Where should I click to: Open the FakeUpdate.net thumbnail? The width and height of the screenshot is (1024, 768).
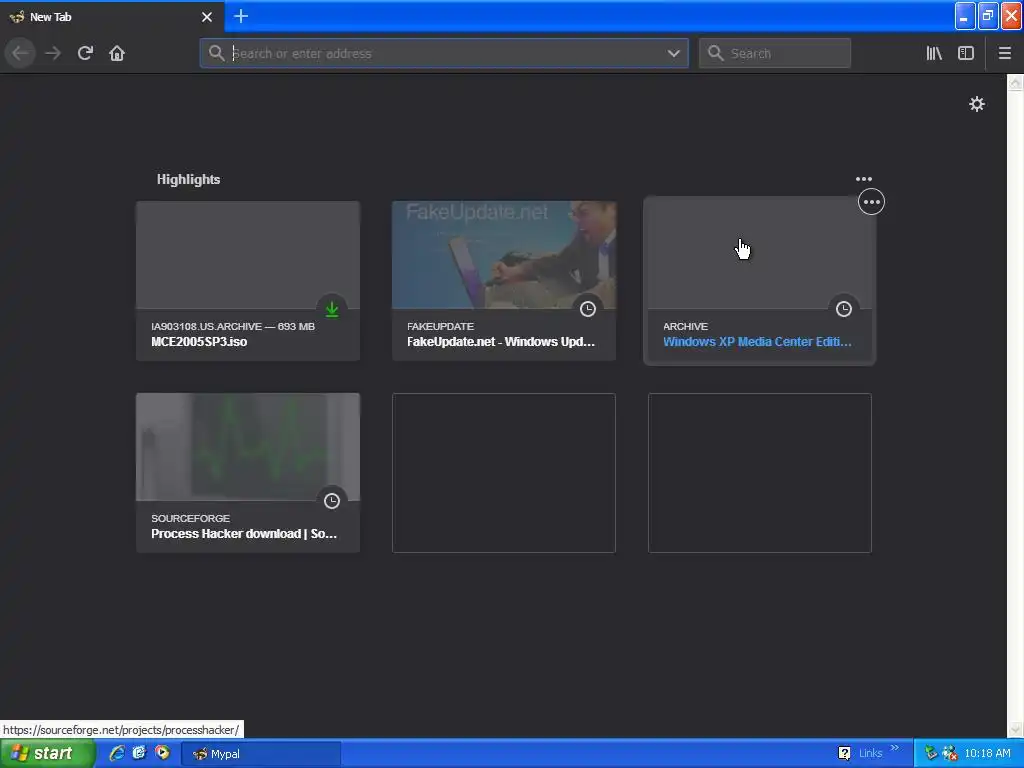point(504,255)
